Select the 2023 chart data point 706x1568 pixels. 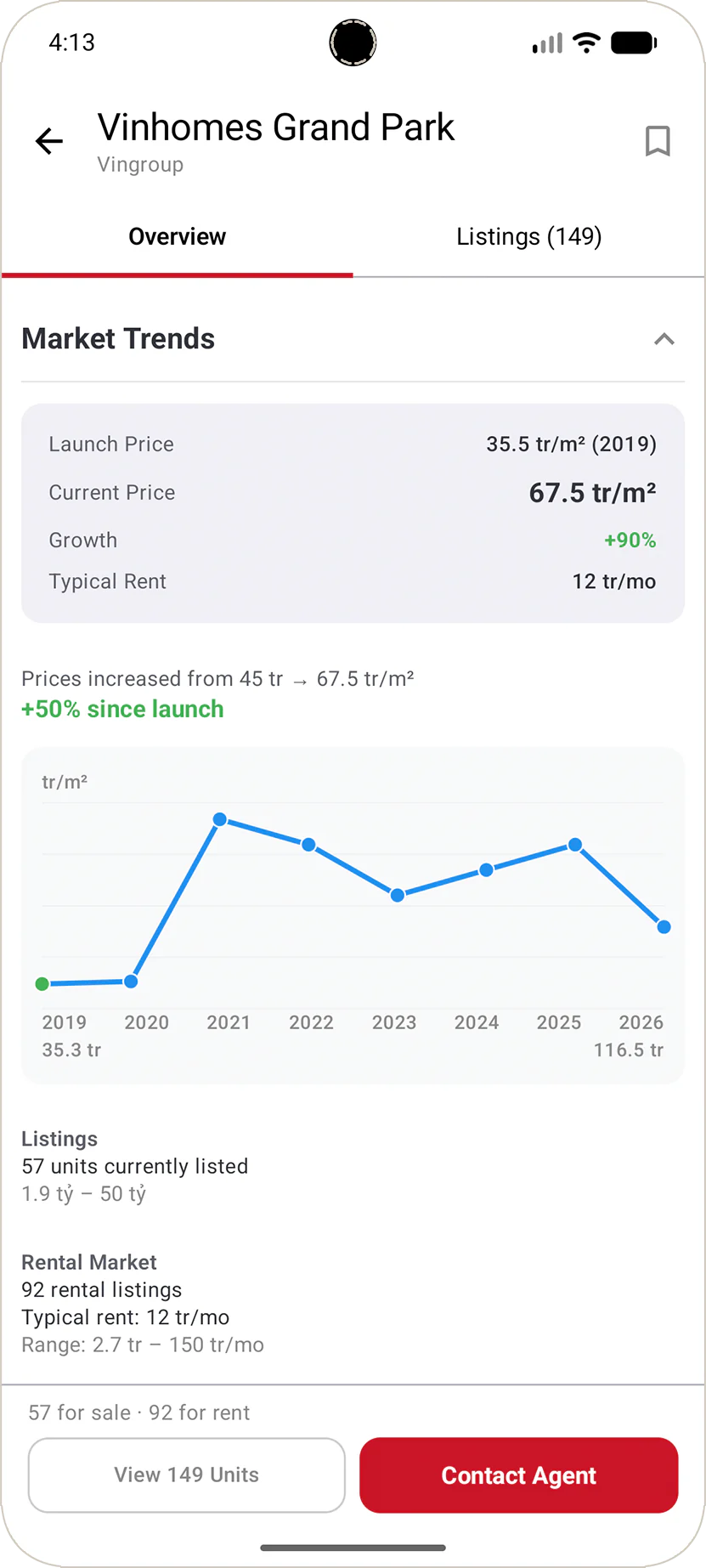click(398, 895)
